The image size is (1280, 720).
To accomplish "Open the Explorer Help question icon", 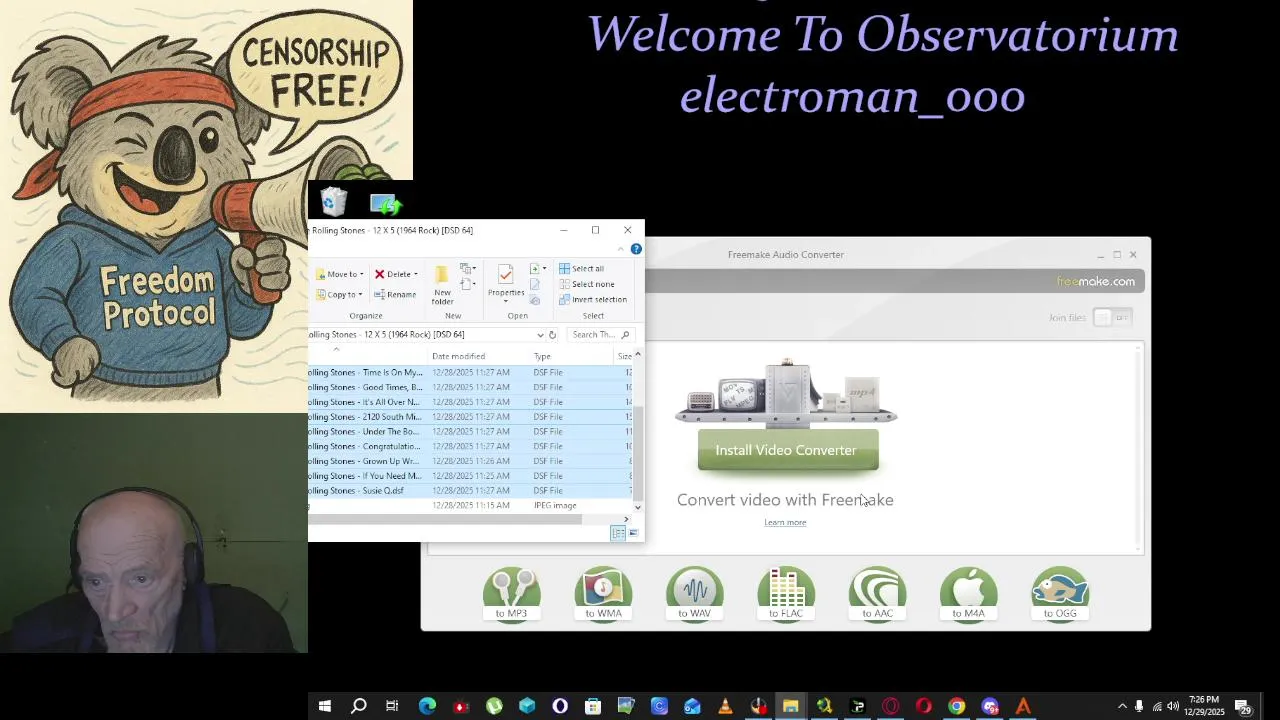I will [x=636, y=249].
